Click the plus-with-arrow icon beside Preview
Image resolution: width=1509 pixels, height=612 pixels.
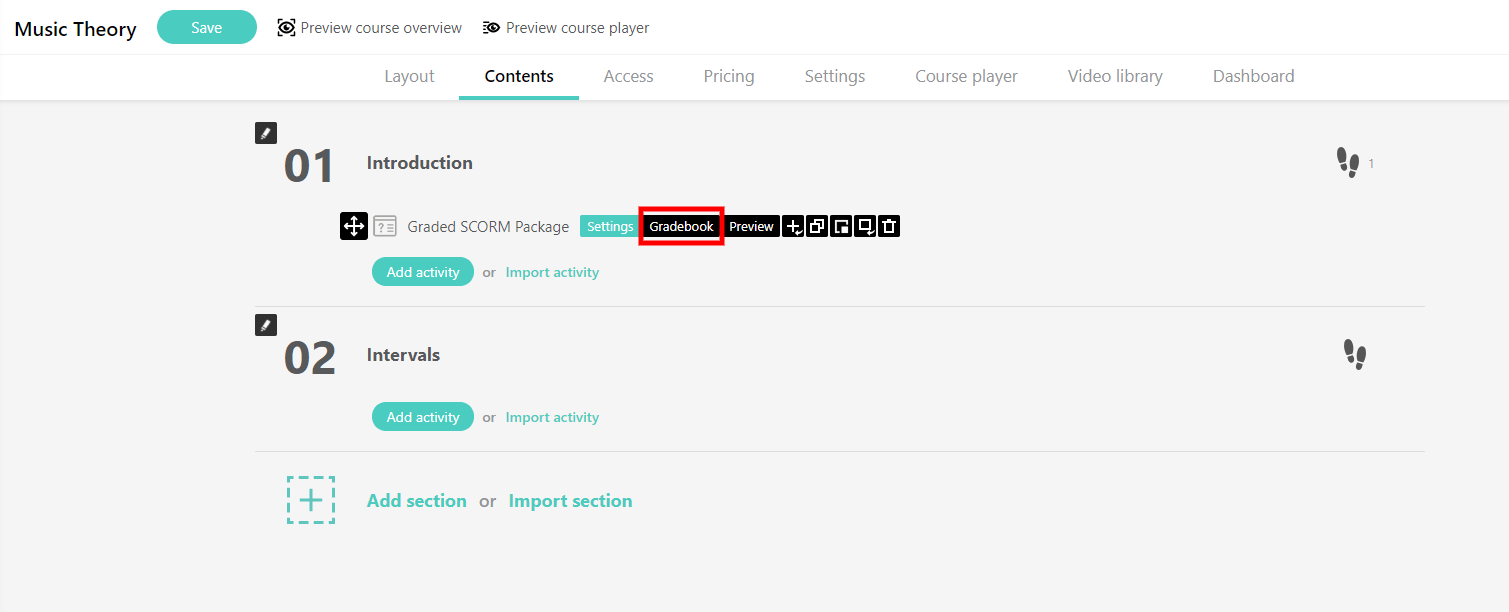click(793, 227)
